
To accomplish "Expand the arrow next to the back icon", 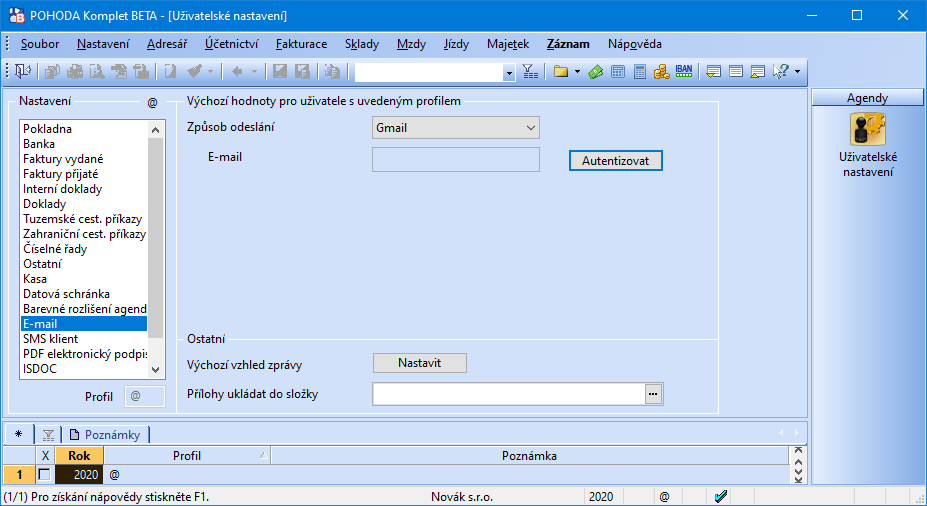I will point(254,72).
